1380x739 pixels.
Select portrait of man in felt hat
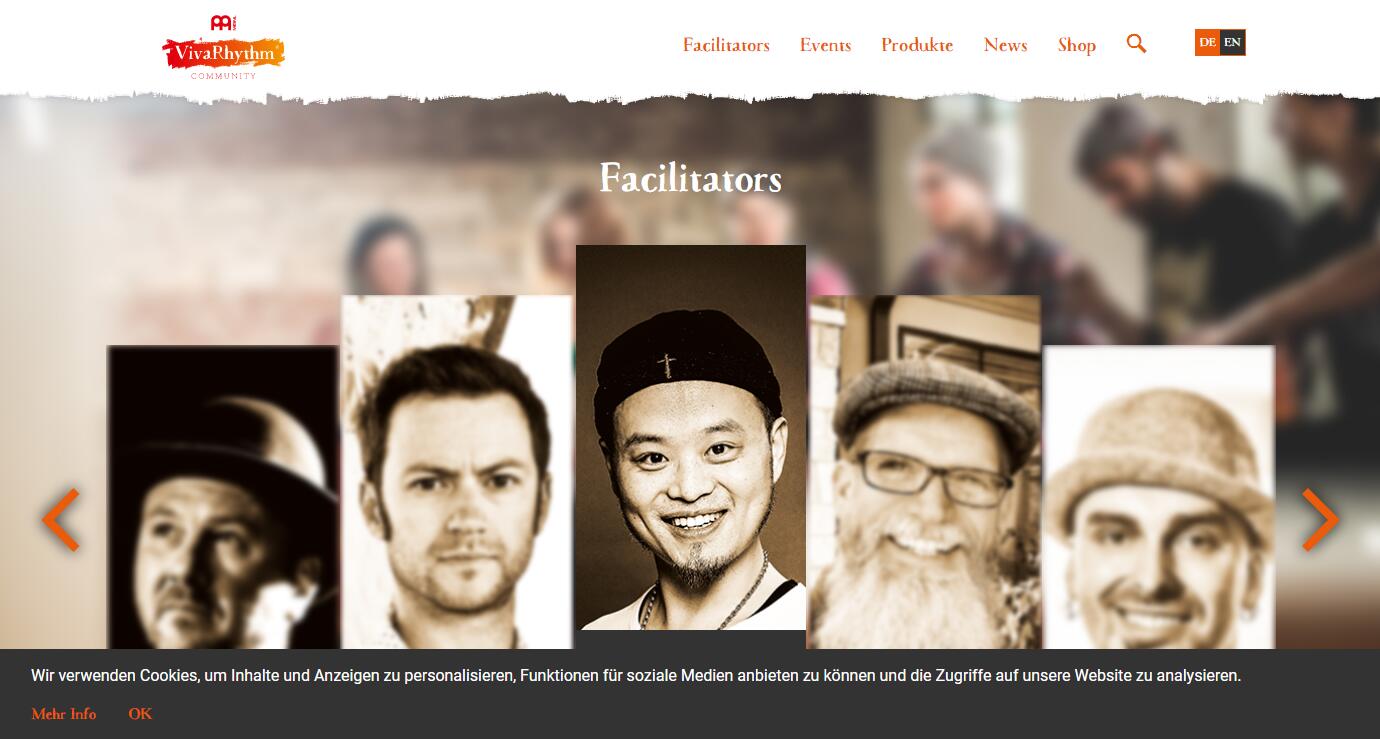1159,497
